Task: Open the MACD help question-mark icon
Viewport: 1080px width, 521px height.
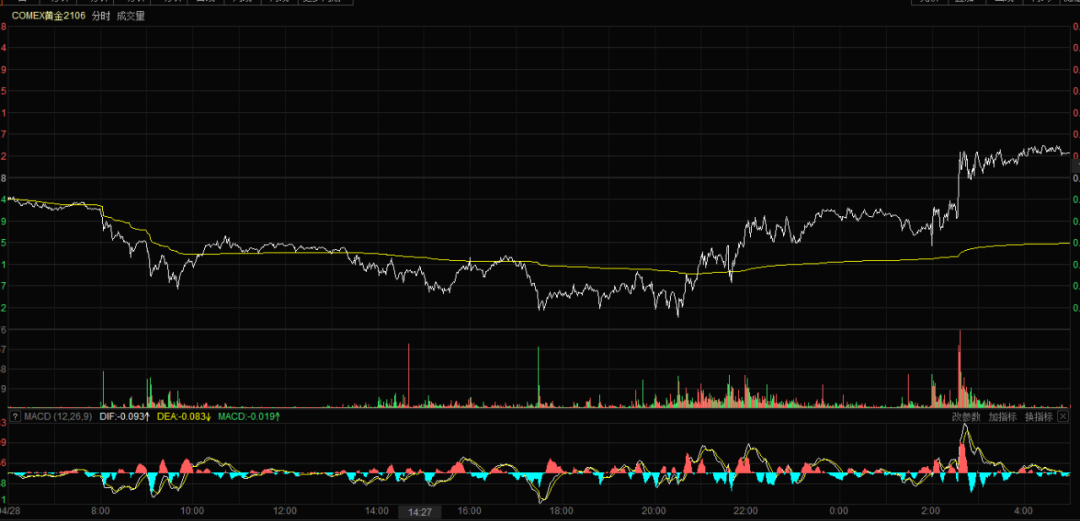Action: [x=15, y=416]
